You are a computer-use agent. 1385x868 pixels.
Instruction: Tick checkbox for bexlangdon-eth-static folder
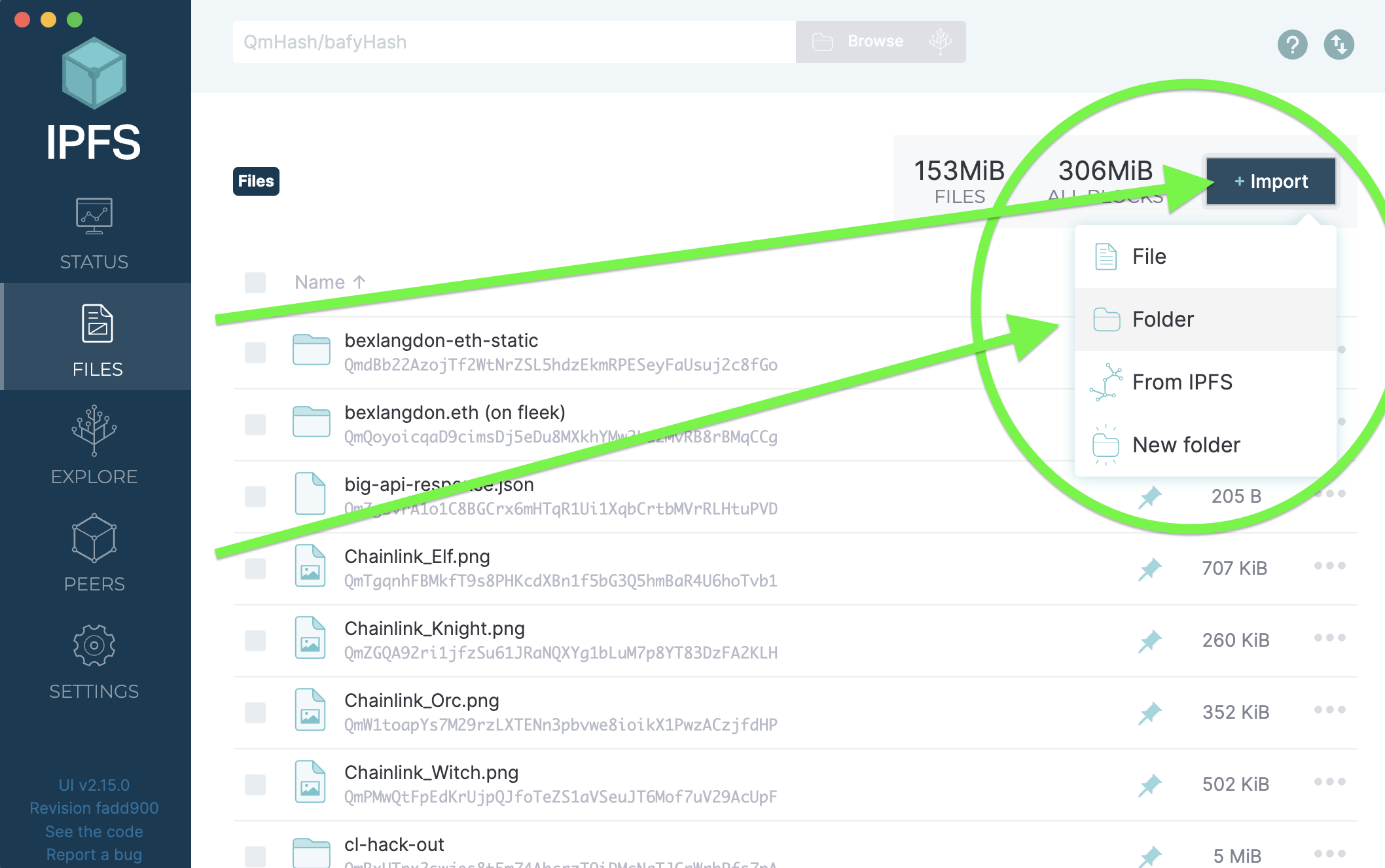click(255, 353)
